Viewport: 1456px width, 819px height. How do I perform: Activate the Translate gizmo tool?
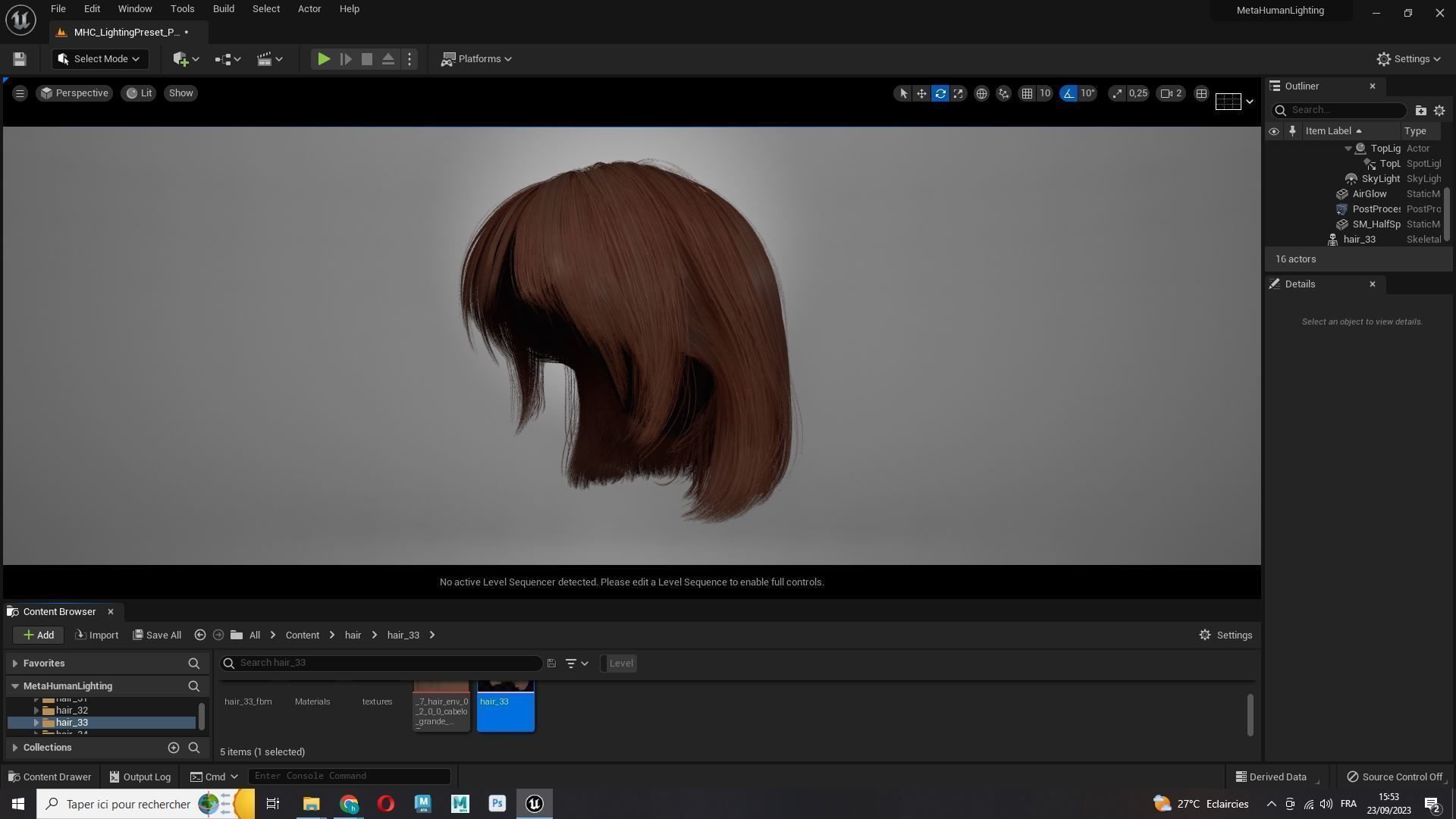(x=921, y=93)
